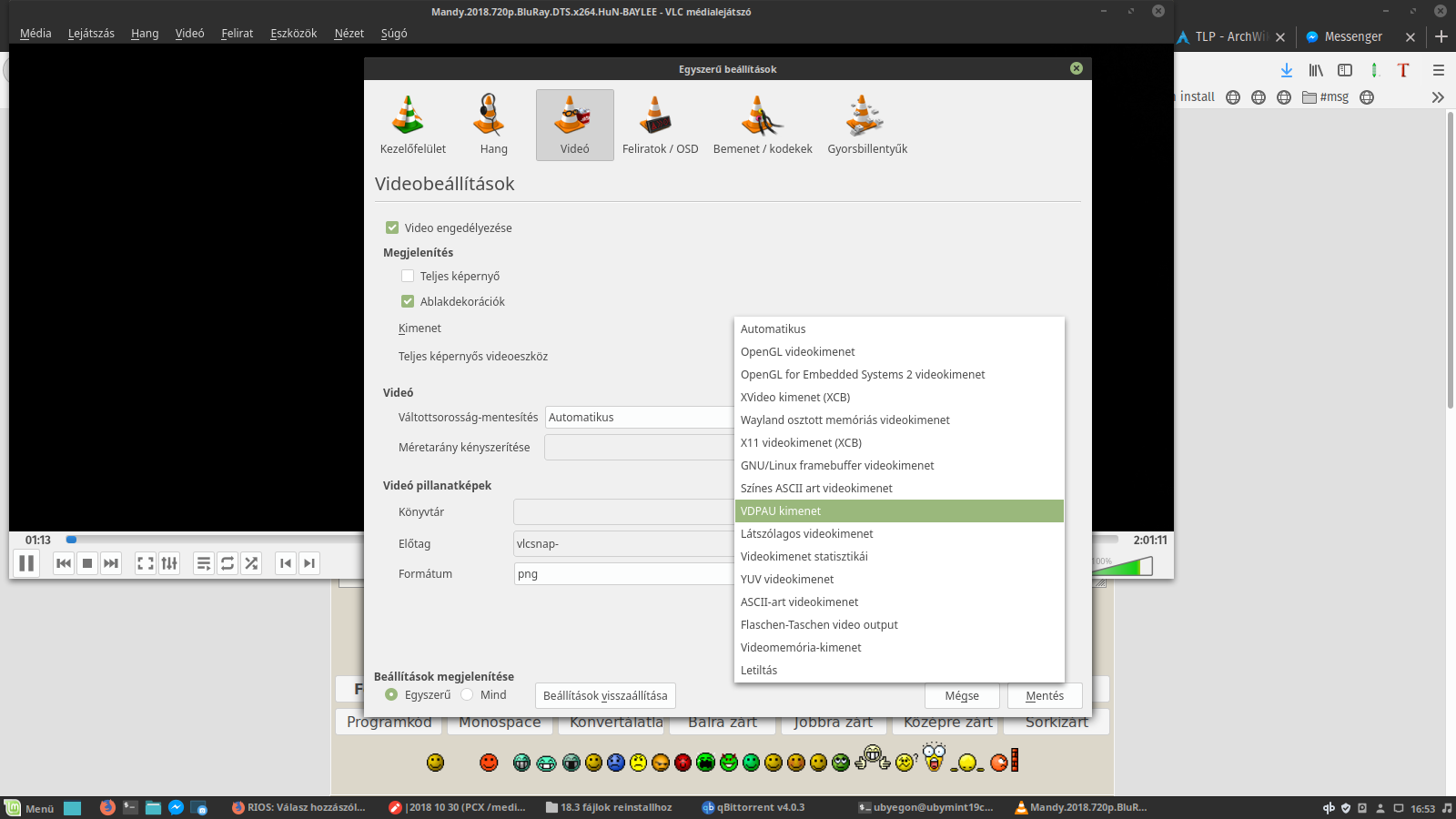This screenshot has height=819, width=1456.
Task: Toggle the VLC playlist view
Action: [x=204, y=563]
